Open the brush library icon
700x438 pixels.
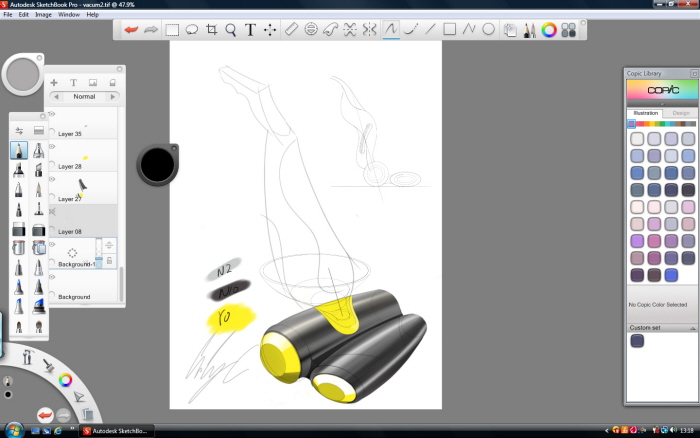tap(39, 131)
